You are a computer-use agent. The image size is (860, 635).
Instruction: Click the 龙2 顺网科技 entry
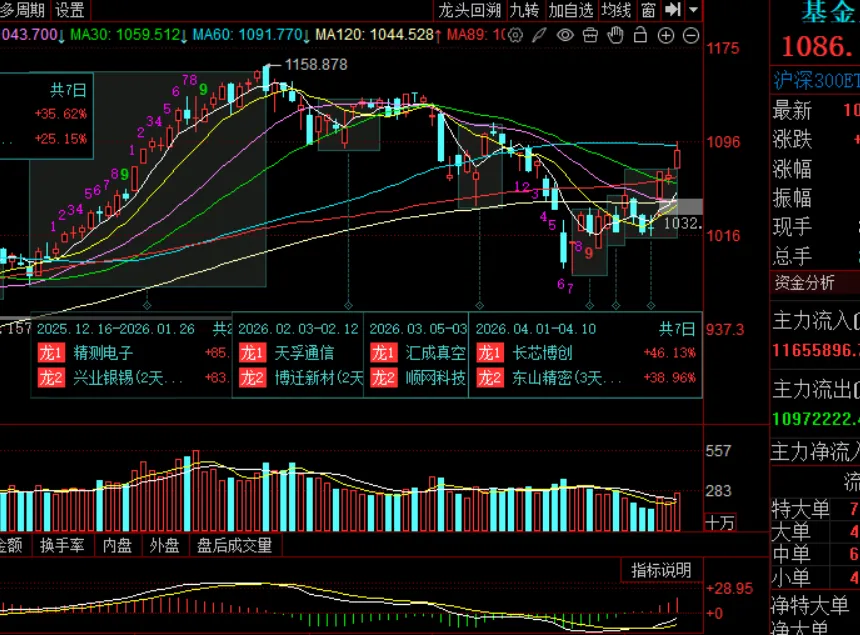pos(418,378)
